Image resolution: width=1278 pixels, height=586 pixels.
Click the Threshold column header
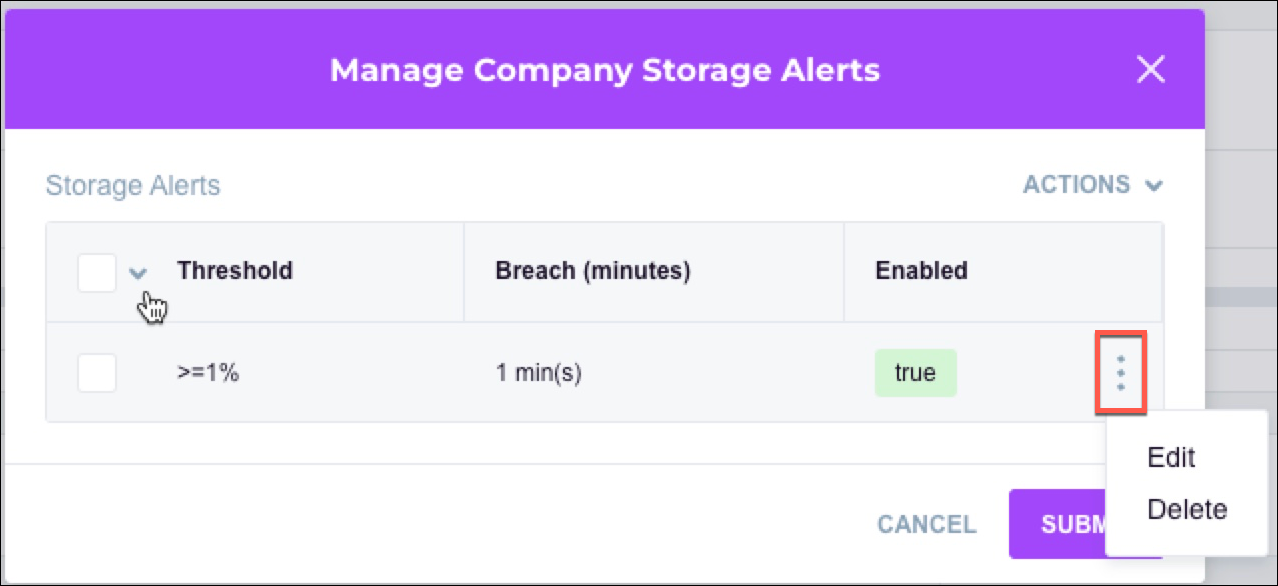(x=235, y=271)
